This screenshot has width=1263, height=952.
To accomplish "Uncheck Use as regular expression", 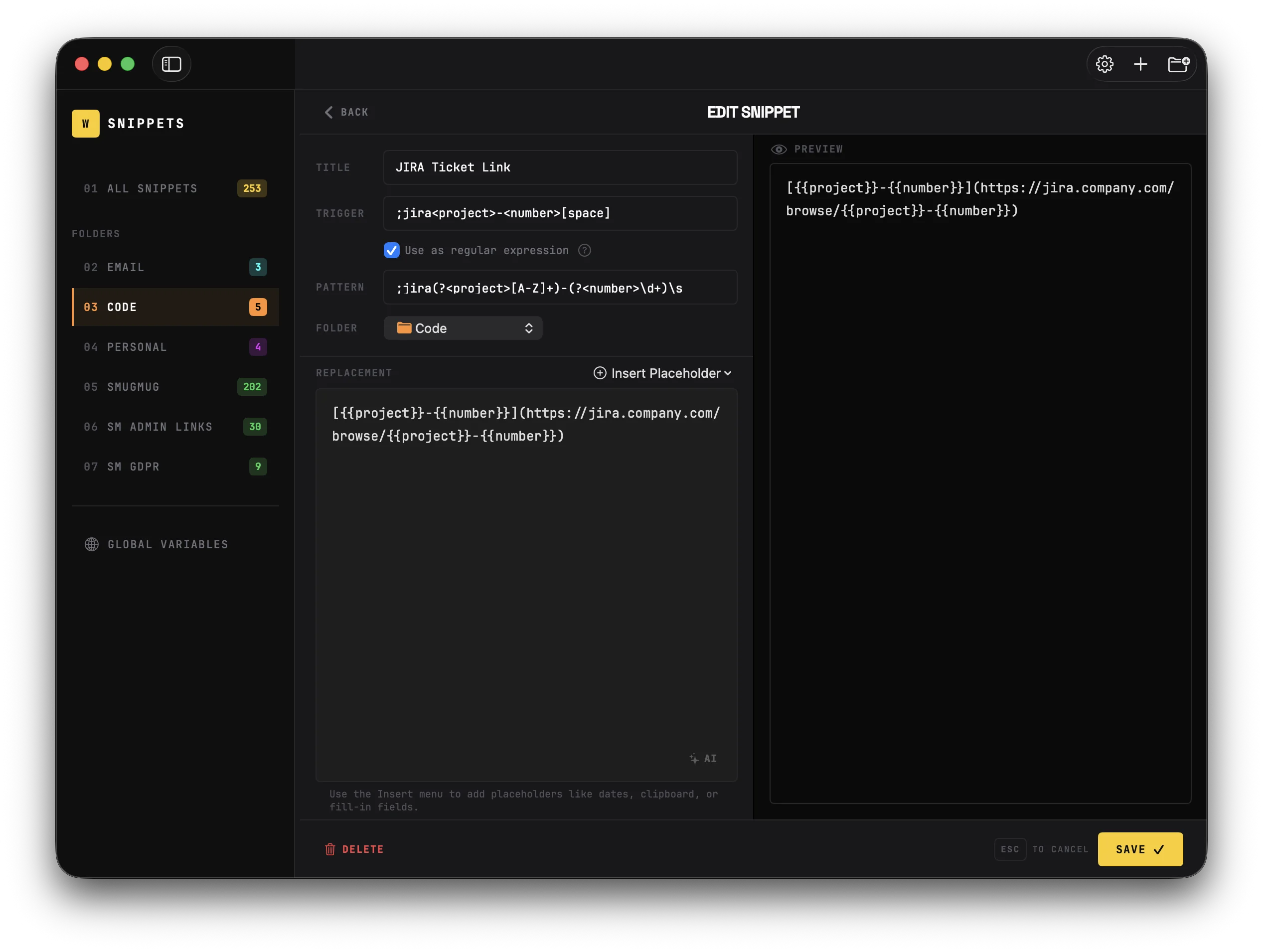I will [391, 250].
